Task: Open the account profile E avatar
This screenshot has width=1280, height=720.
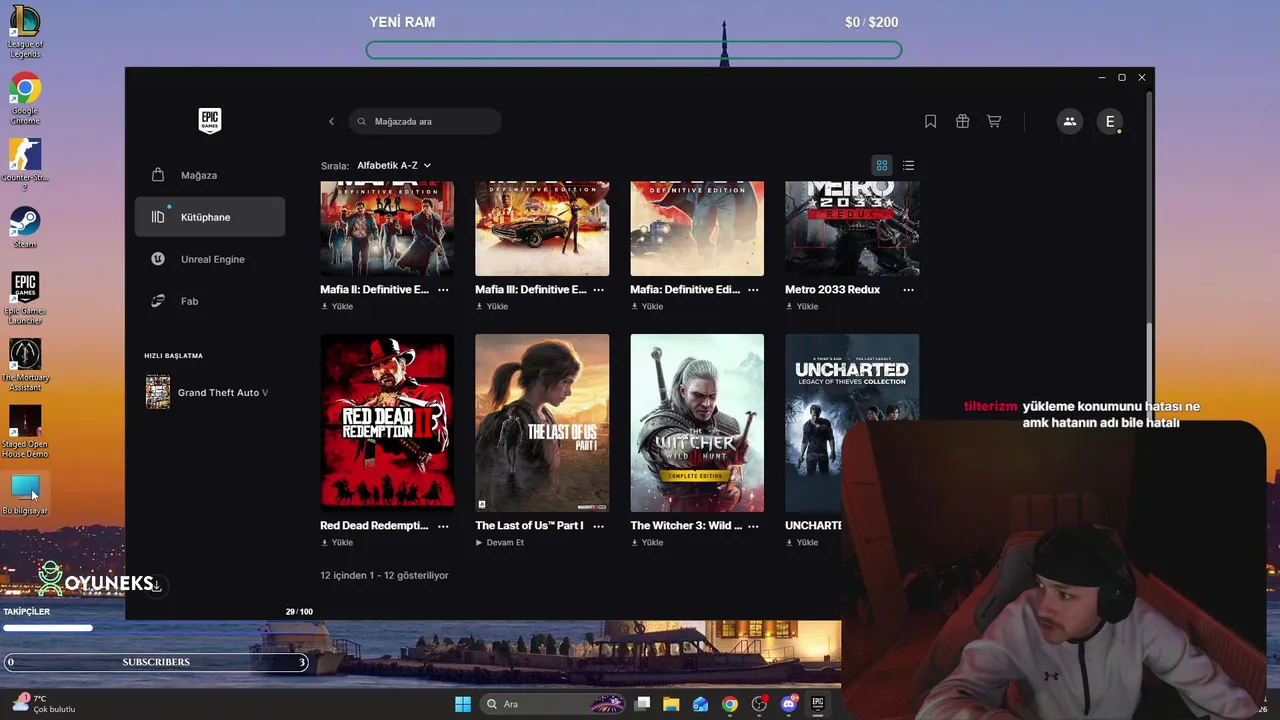Action: click(x=1110, y=121)
